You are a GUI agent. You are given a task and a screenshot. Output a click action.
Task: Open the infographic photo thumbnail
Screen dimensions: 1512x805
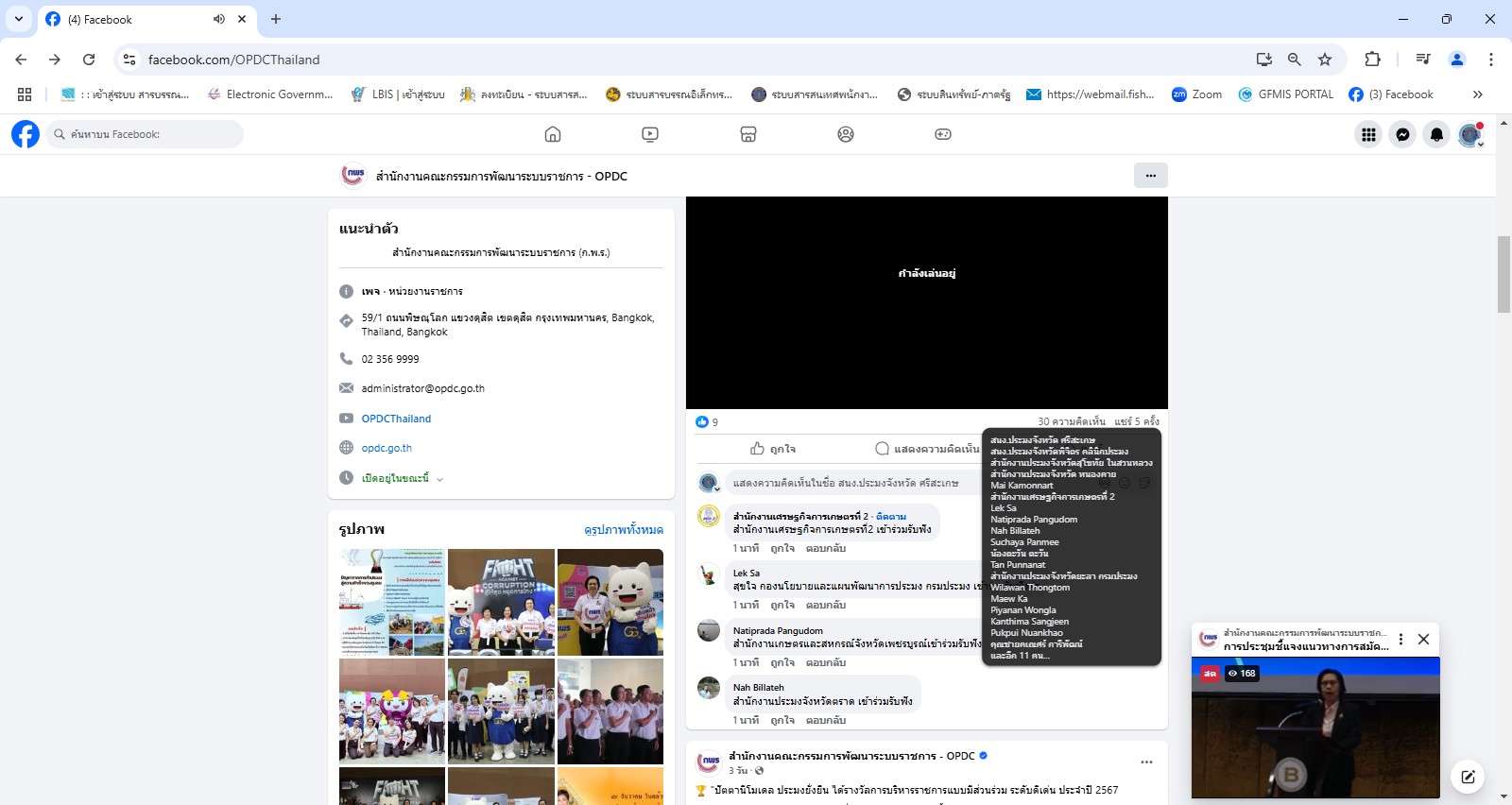392,602
